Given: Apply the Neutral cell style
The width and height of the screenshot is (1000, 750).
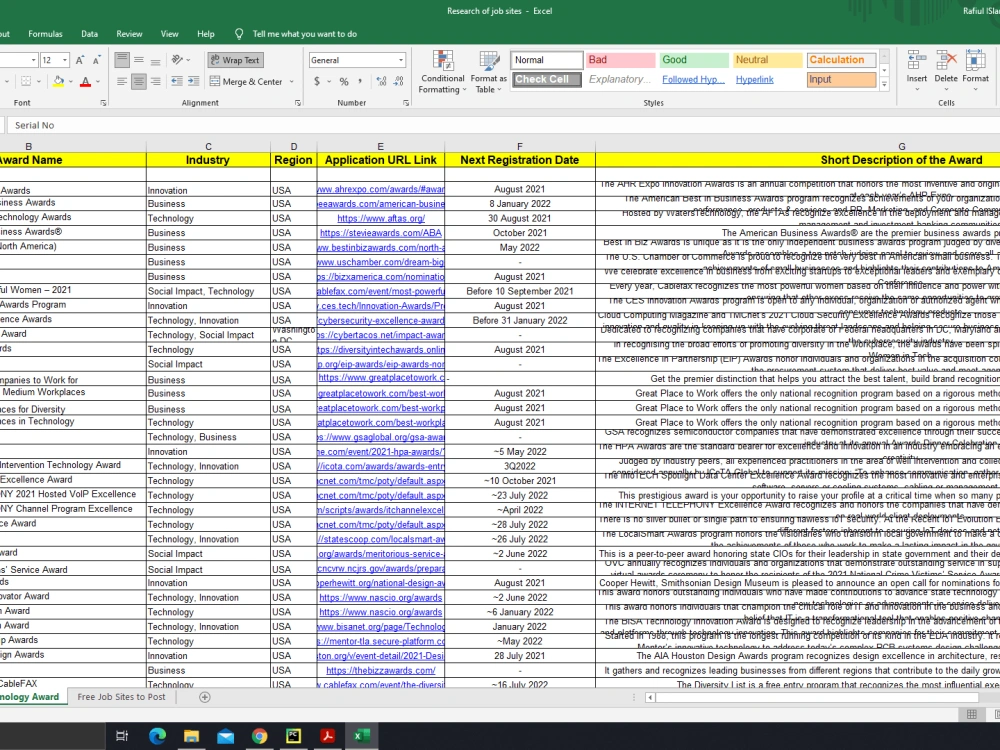Looking at the screenshot, I should pos(767,60).
